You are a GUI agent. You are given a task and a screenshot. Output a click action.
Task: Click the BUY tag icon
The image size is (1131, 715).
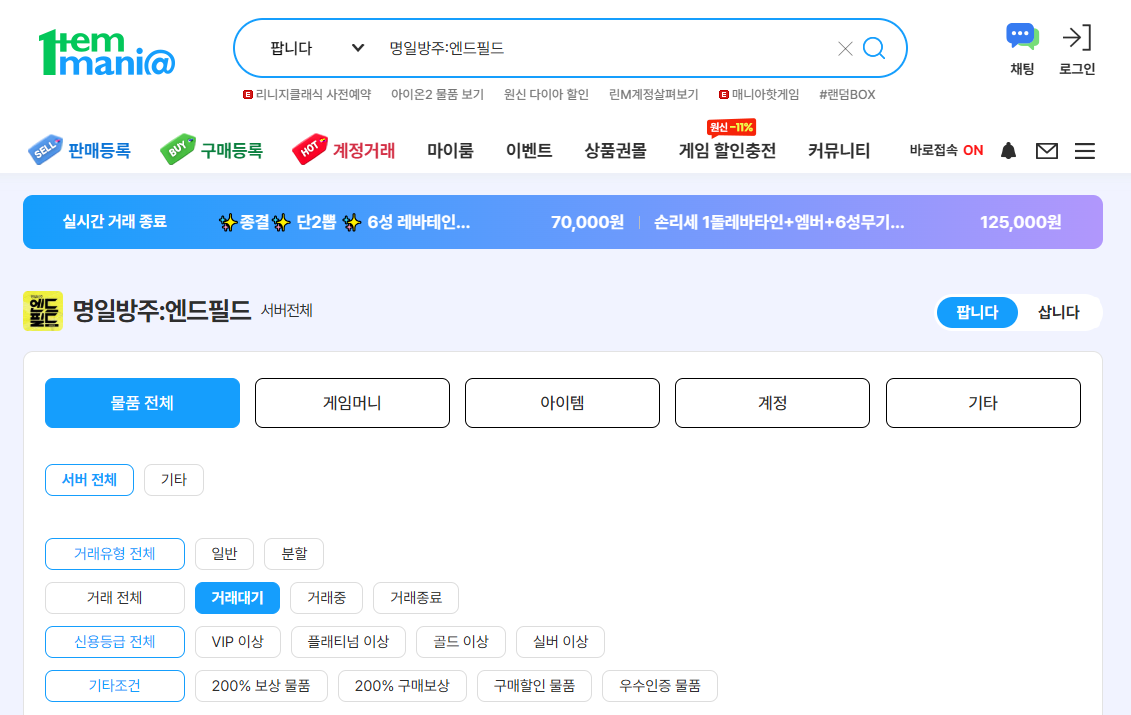point(178,149)
